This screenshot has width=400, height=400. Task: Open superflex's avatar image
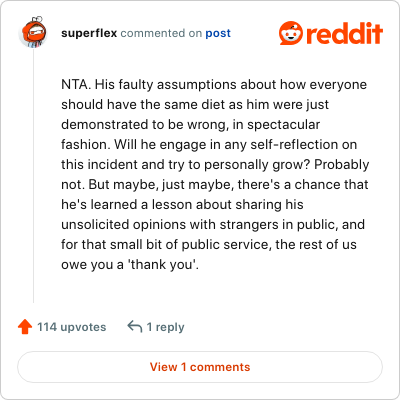(x=33, y=32)
